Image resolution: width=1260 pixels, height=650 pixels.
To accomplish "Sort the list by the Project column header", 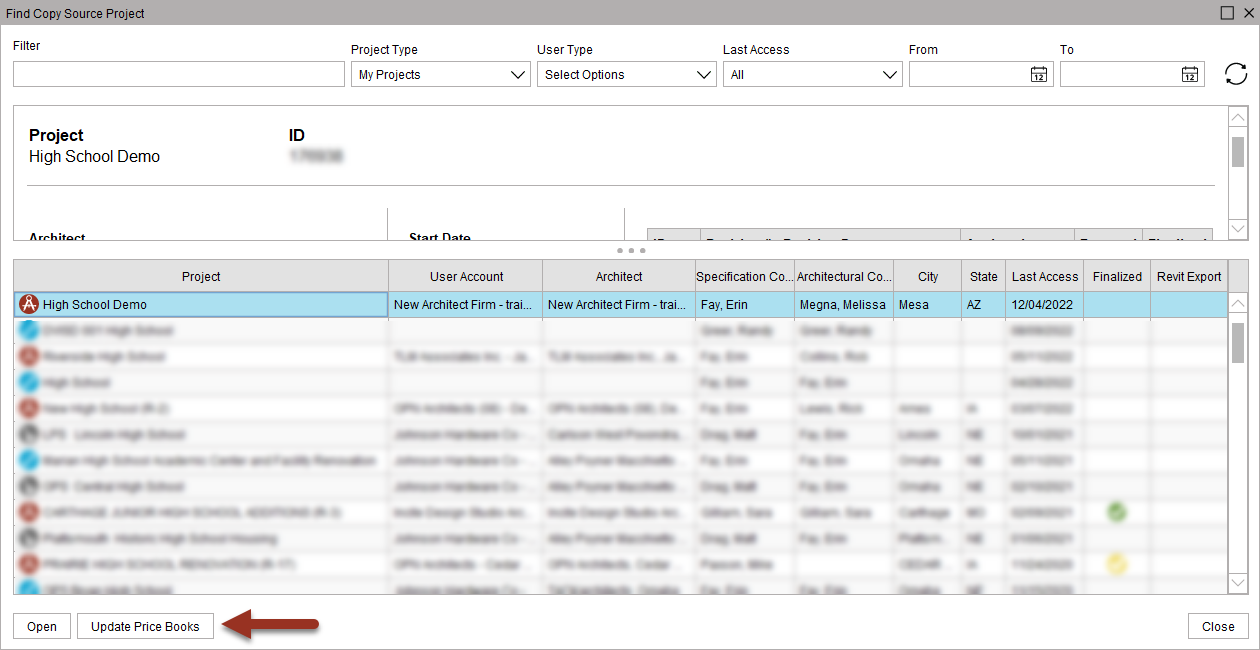I will pos(201,276).
